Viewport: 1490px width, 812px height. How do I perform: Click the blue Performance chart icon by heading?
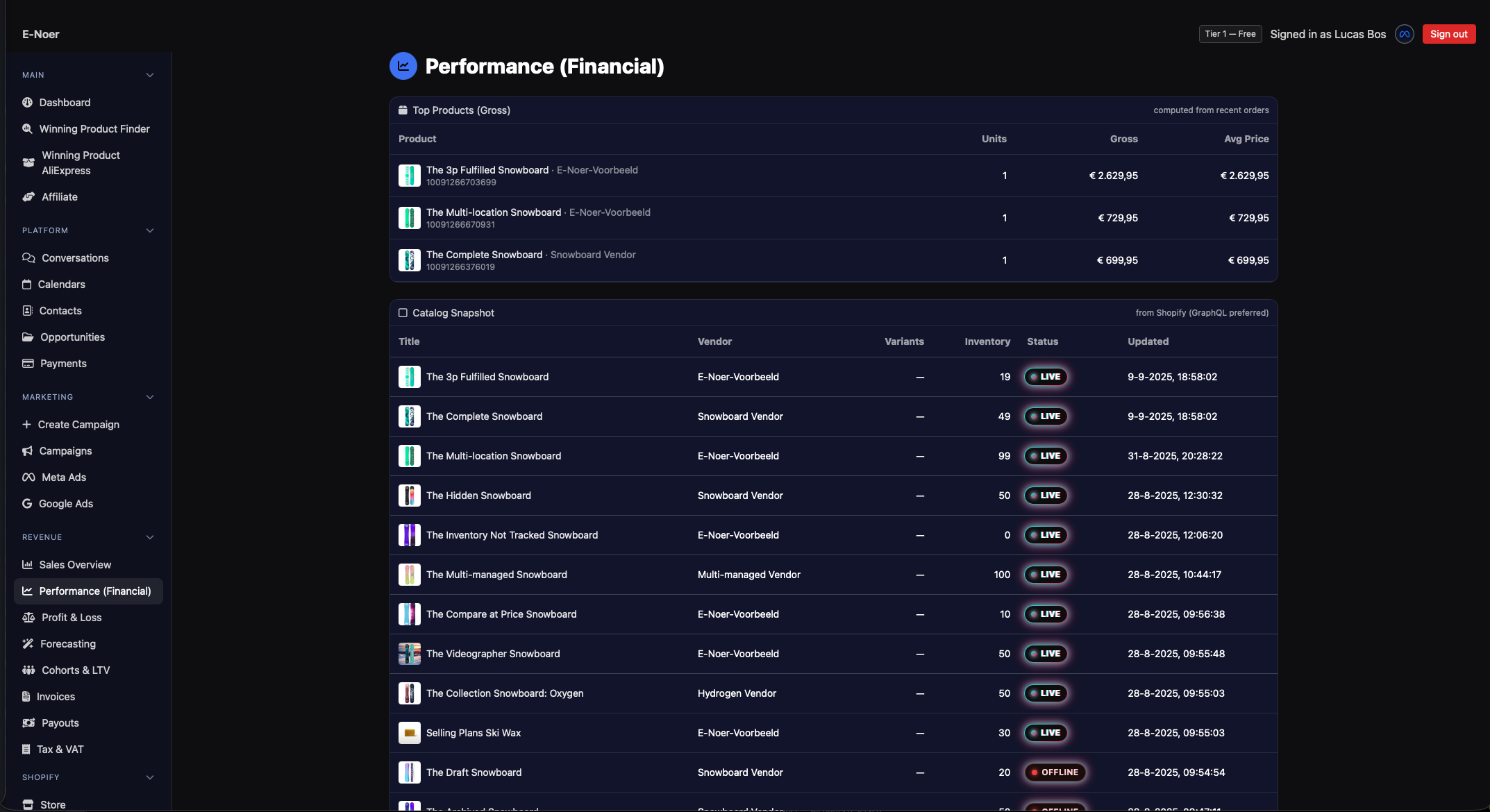tap(403, 66)
